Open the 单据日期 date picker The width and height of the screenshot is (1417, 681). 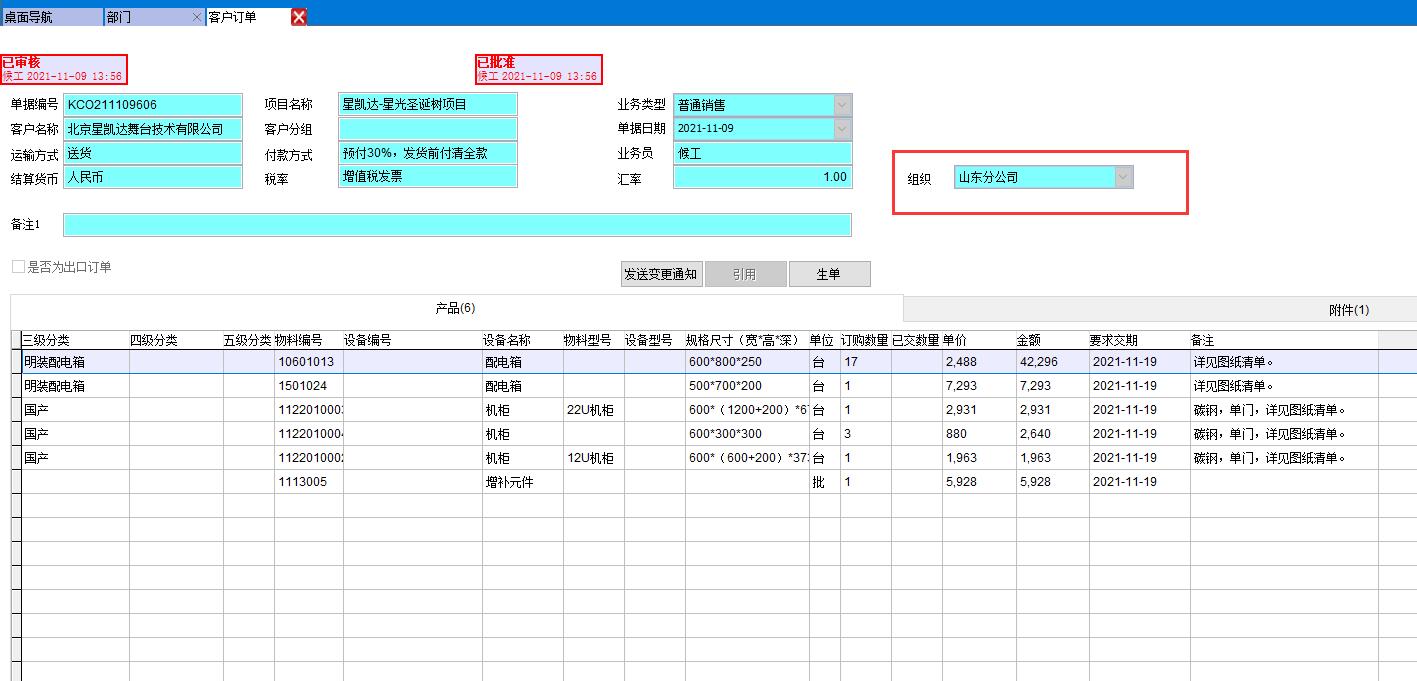pyautogui.click(x=841, y=128)
